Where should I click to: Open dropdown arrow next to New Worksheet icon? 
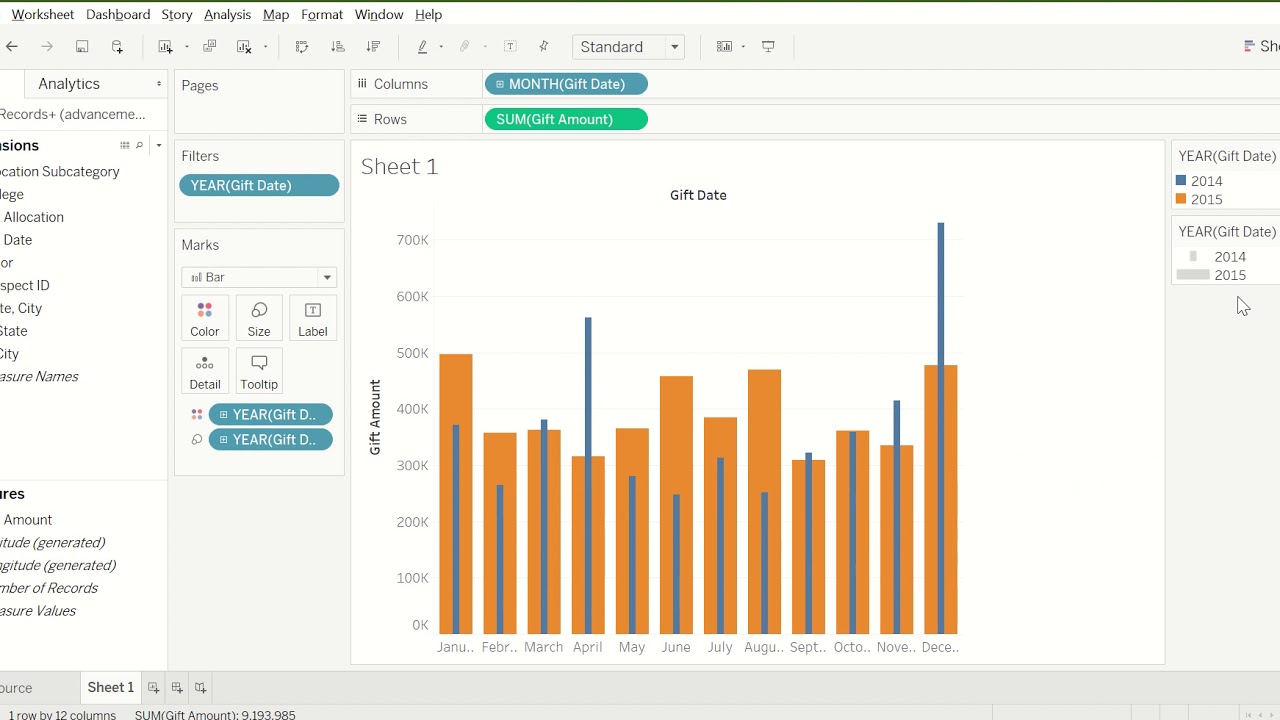point(186,47)
